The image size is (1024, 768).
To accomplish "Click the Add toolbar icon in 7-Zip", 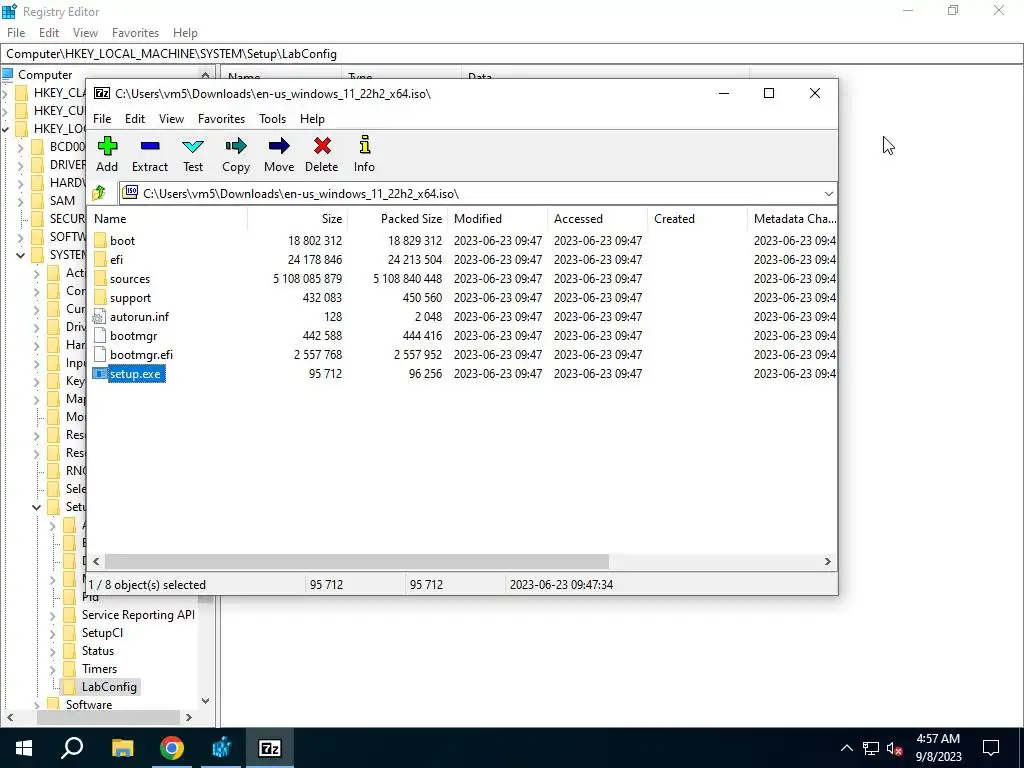I will (x=107, y=154).
